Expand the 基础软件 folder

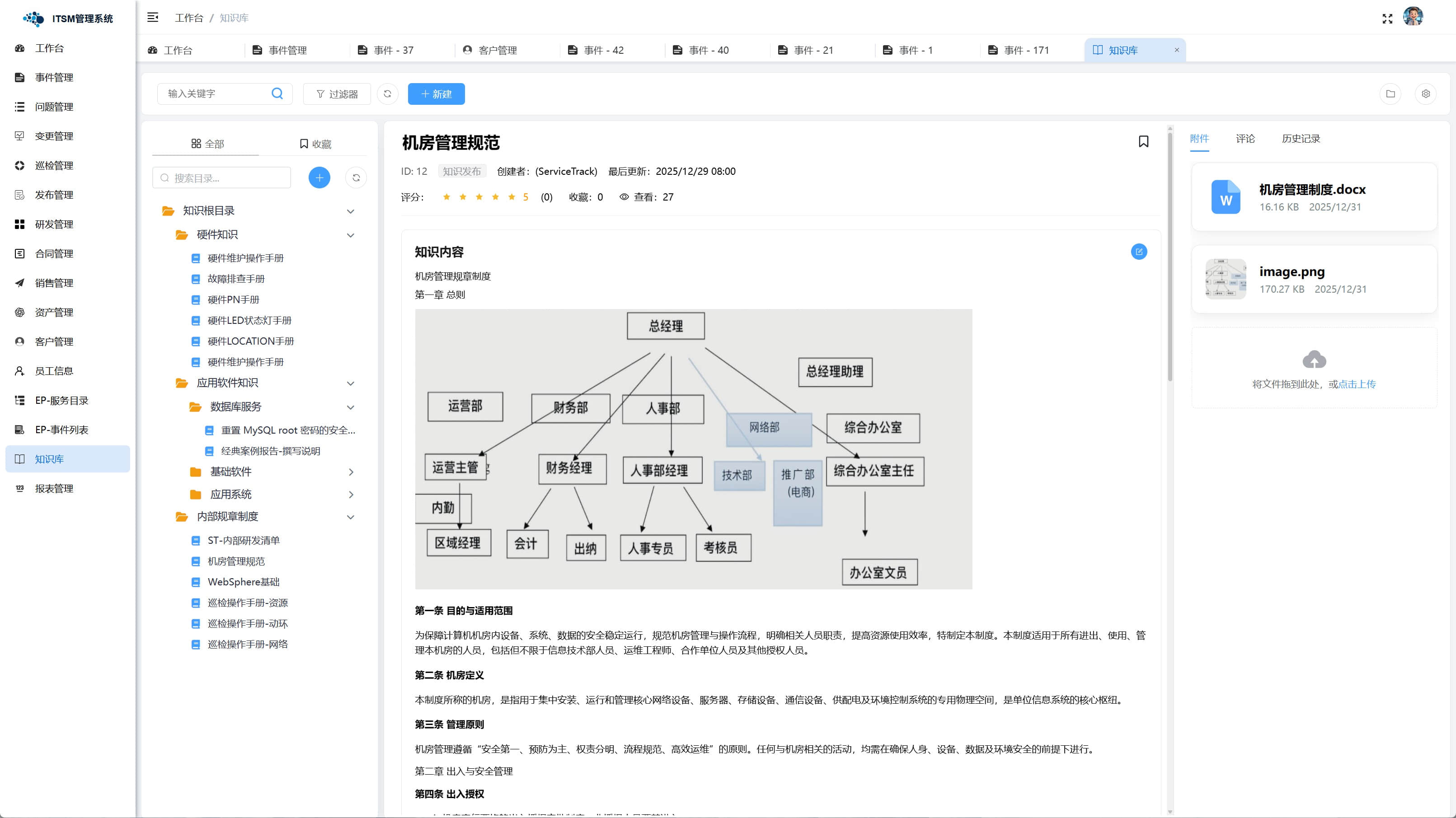click(350, 472)
